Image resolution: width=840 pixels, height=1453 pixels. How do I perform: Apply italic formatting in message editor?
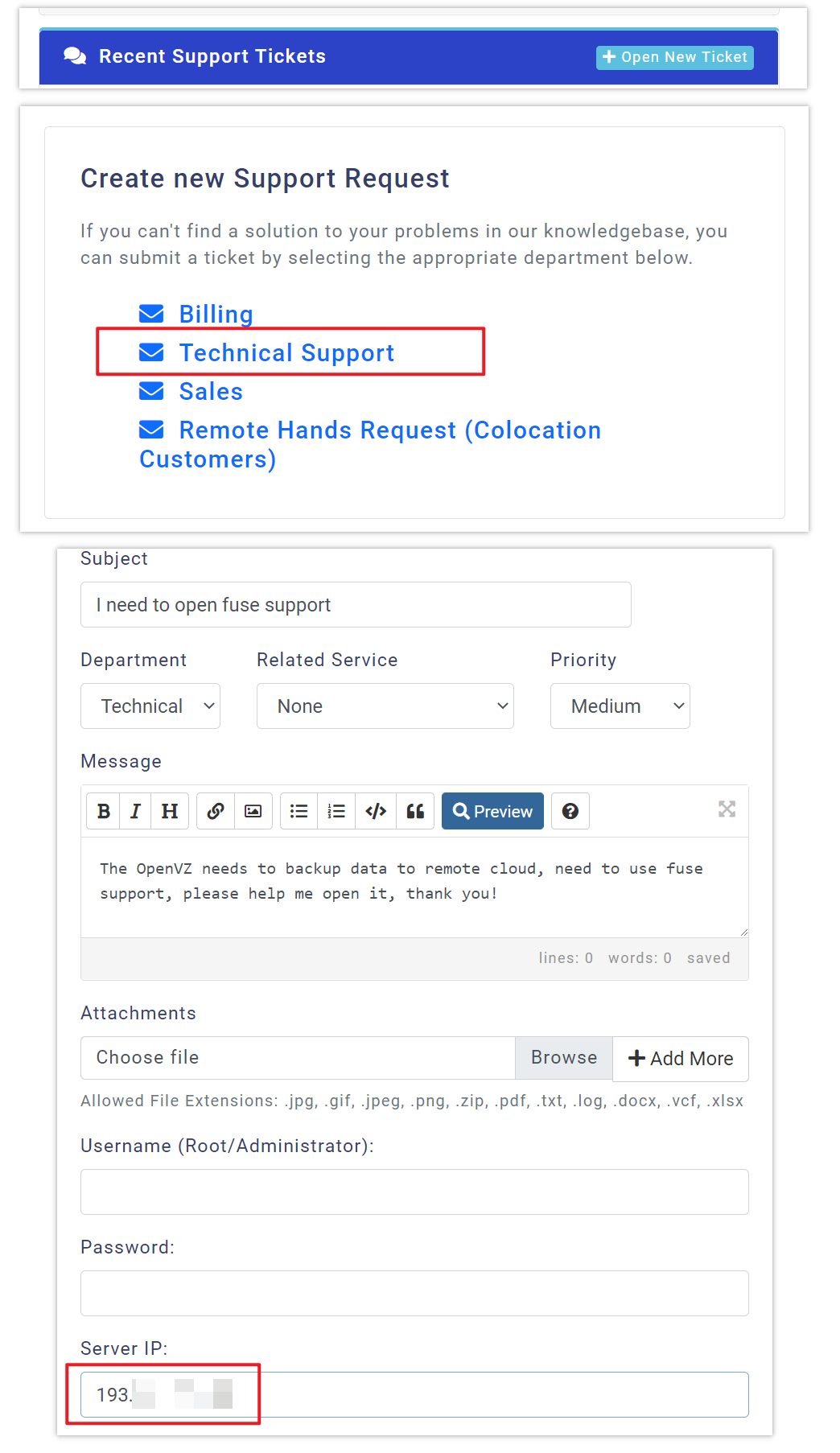pyautogui.click(x=136, y=811)
